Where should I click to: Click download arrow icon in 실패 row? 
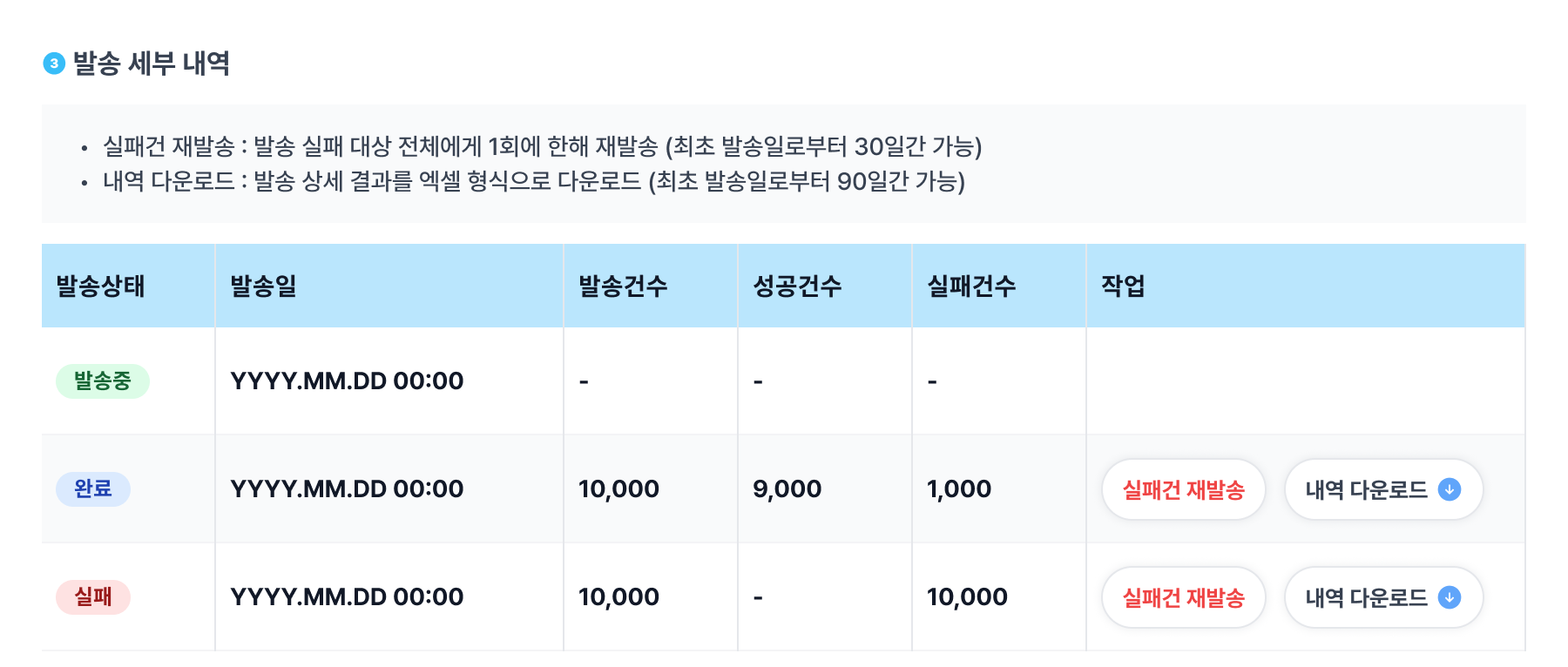click(x=1450, y=597)
